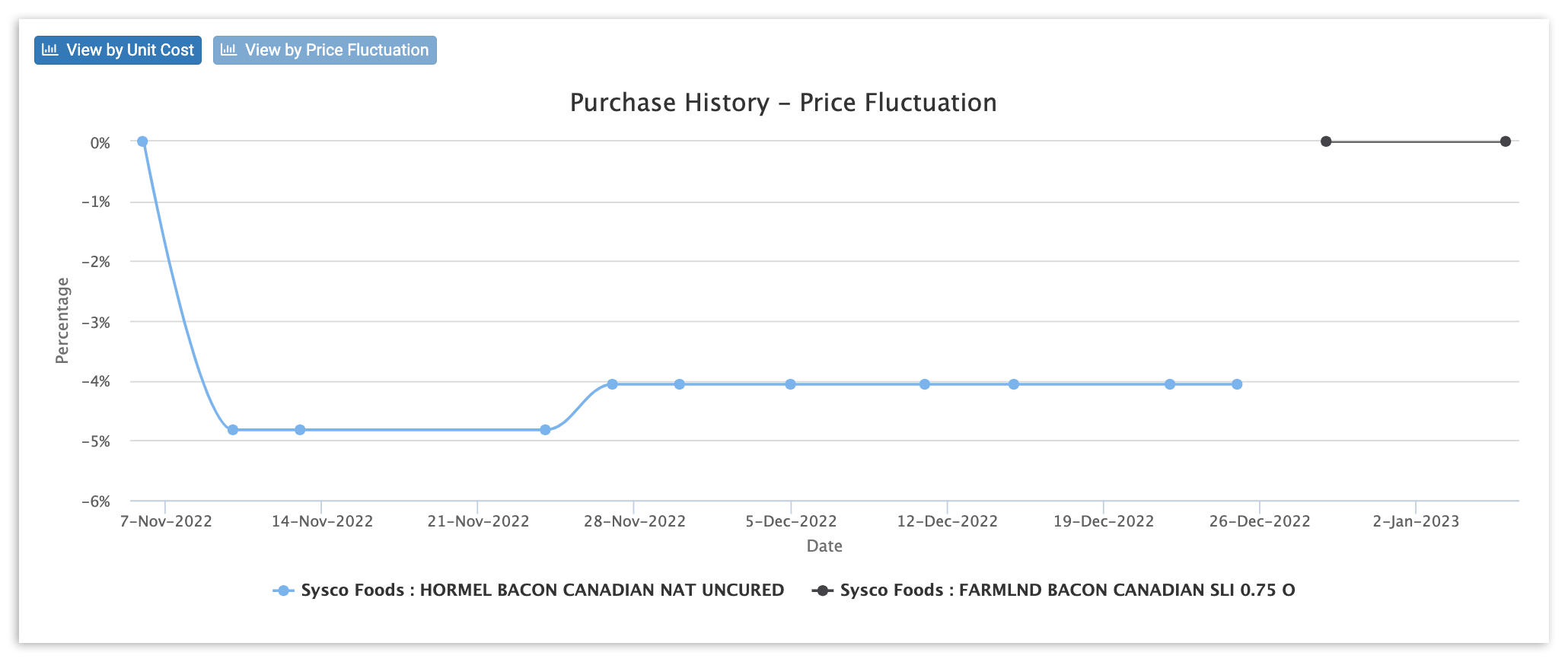Click the 28-Nov-2022 date axis label
Viewport: 1568px width, 662px height.
coord(635,521)
